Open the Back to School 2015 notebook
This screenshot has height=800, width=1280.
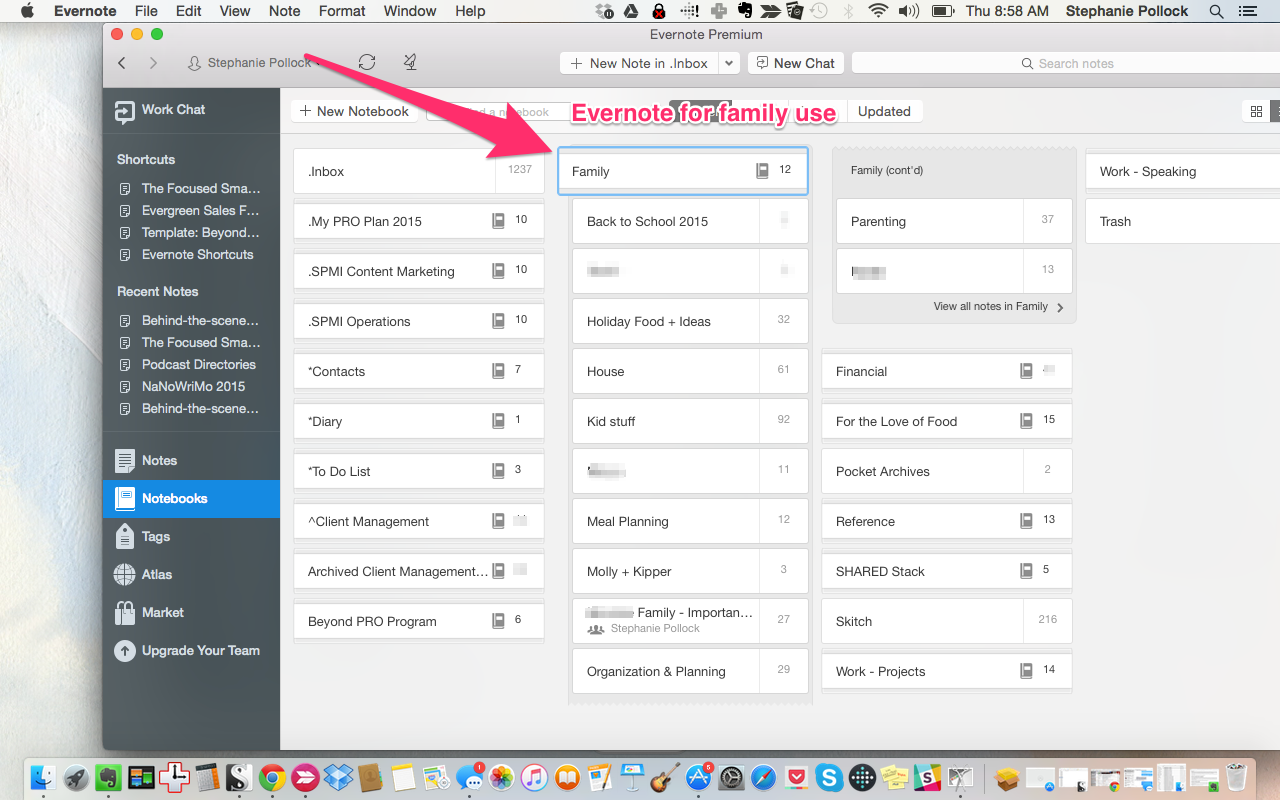[x=690, y=221]
